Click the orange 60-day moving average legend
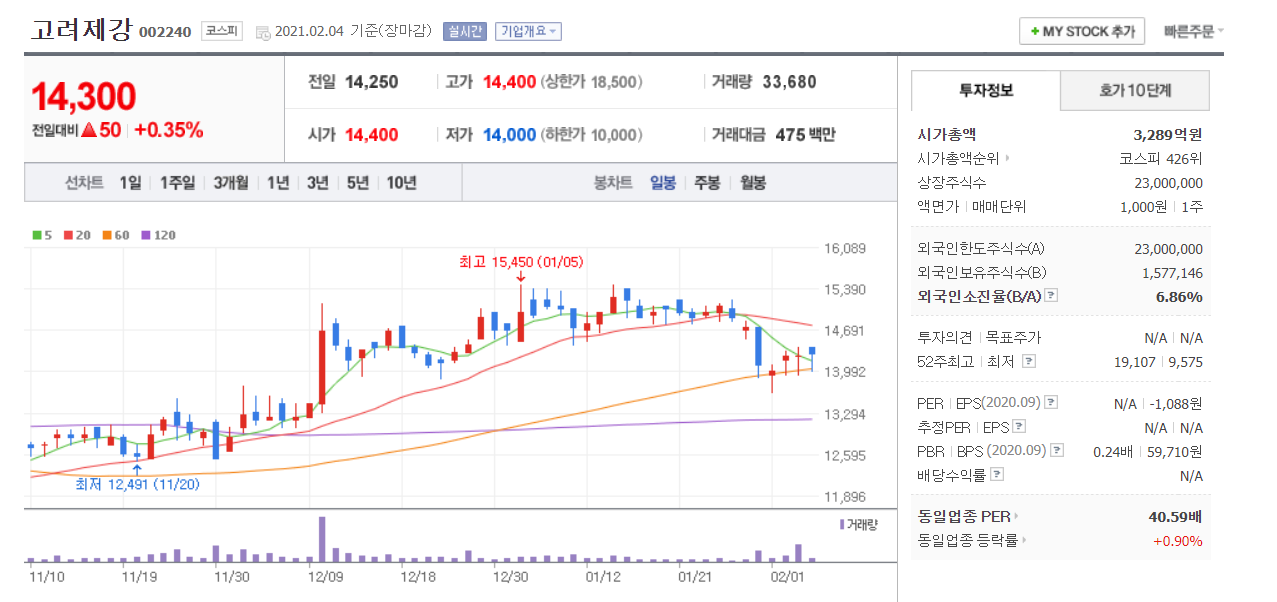 click(116, 235)
